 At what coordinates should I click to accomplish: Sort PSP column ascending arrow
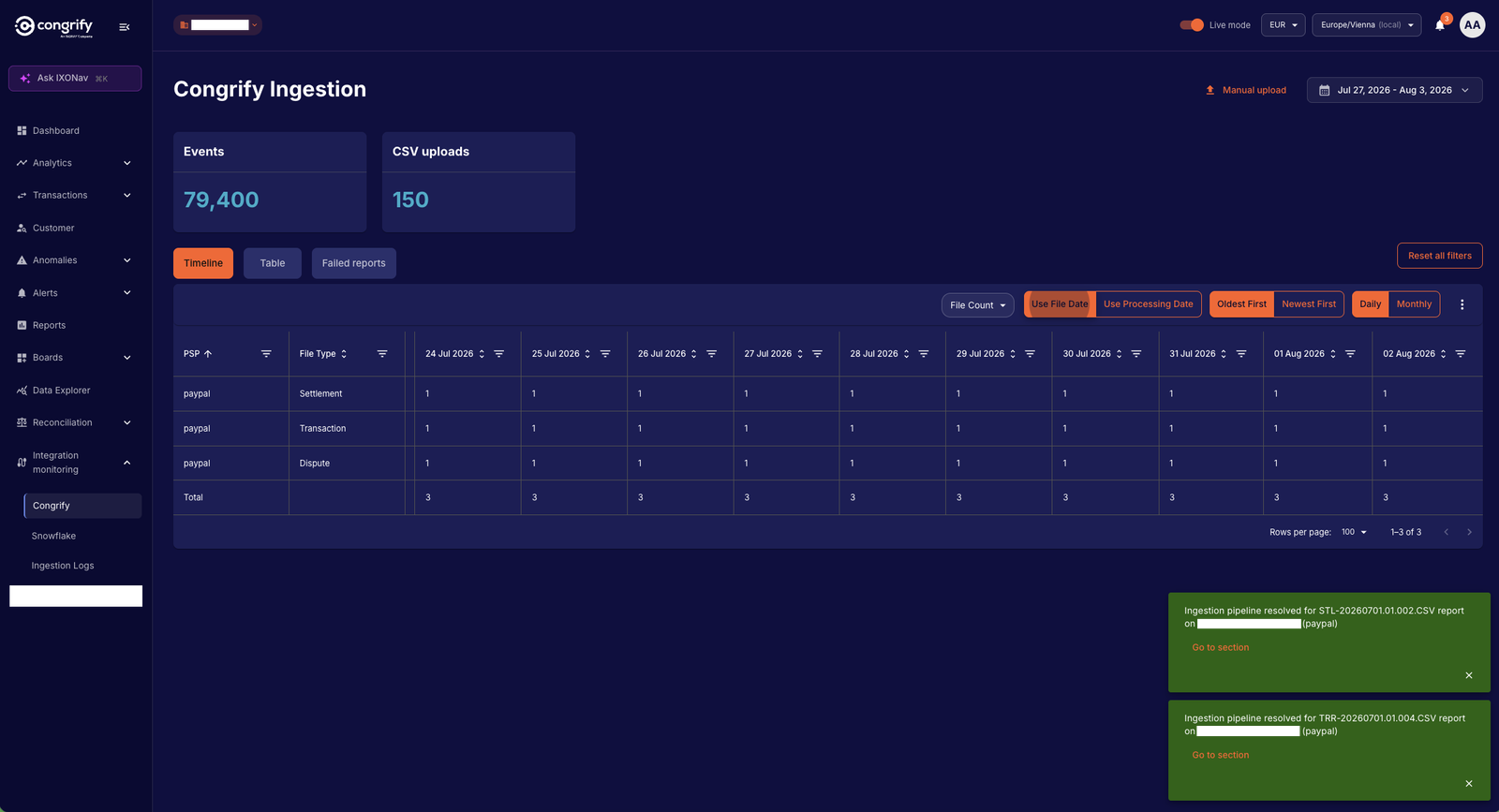(208, 354)
